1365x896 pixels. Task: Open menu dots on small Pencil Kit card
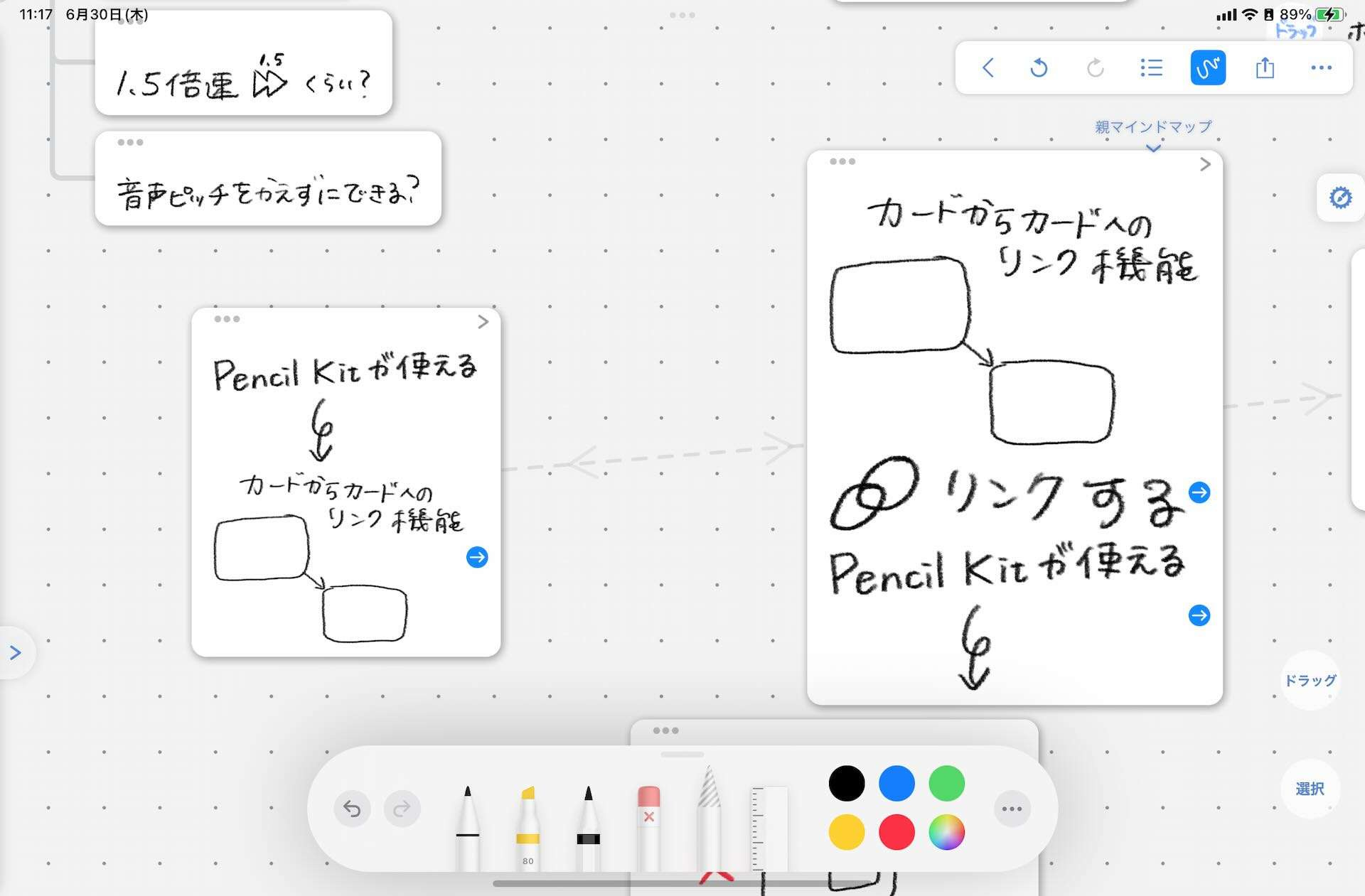[x=227, y=319]
